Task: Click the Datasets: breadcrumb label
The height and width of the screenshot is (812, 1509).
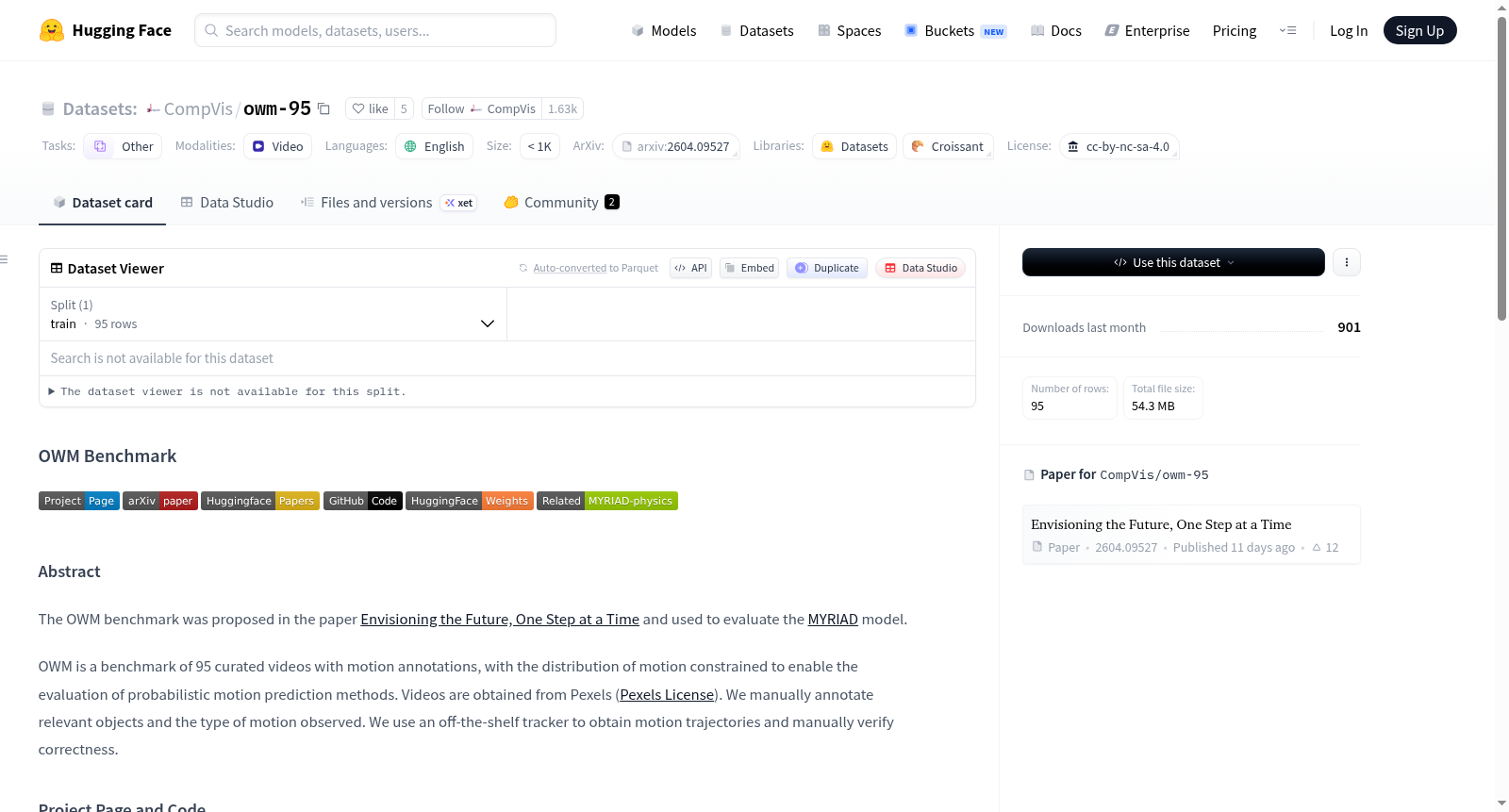Action: (100, 109)
